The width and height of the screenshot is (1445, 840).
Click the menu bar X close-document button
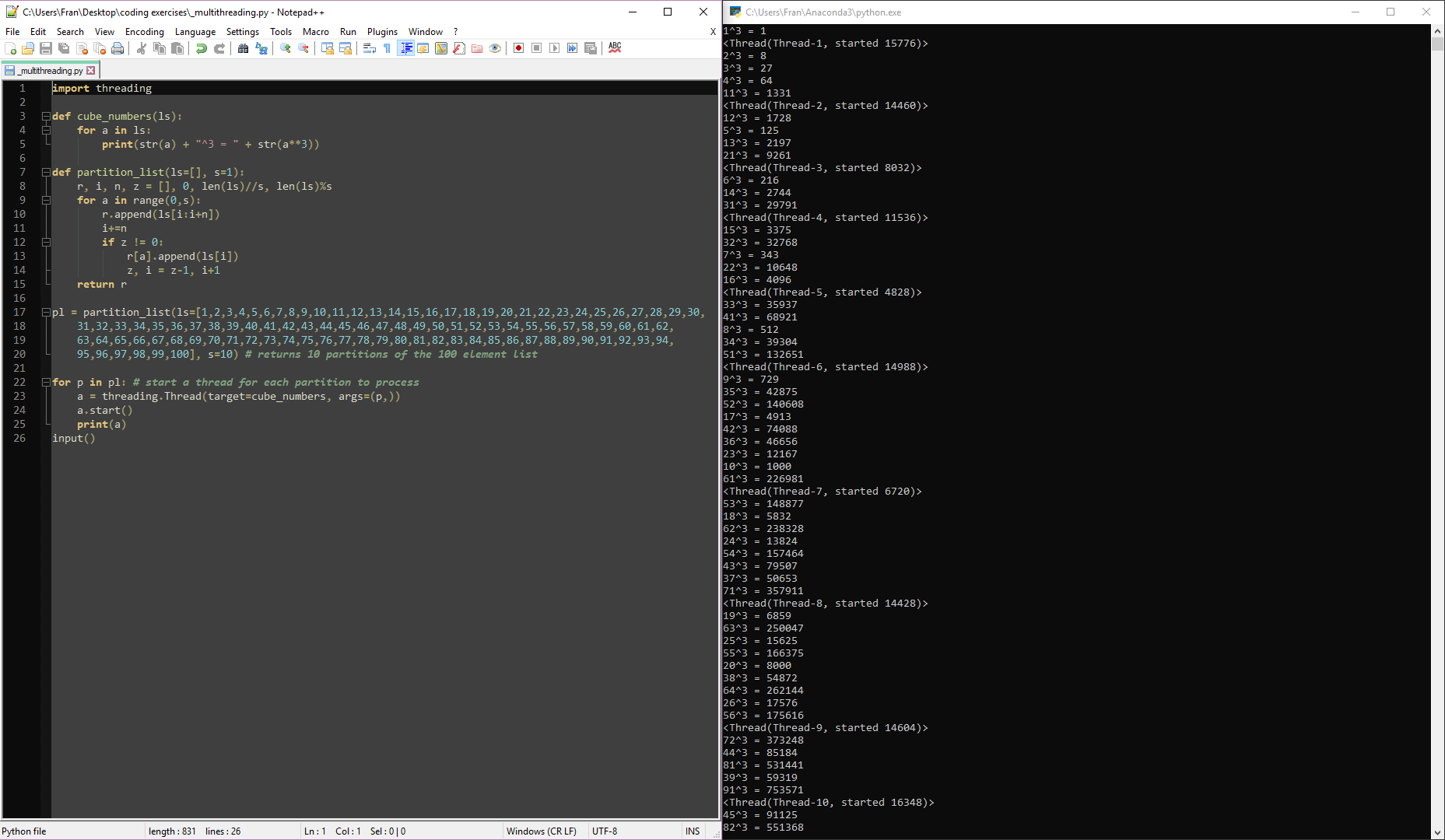click(713, 32)
